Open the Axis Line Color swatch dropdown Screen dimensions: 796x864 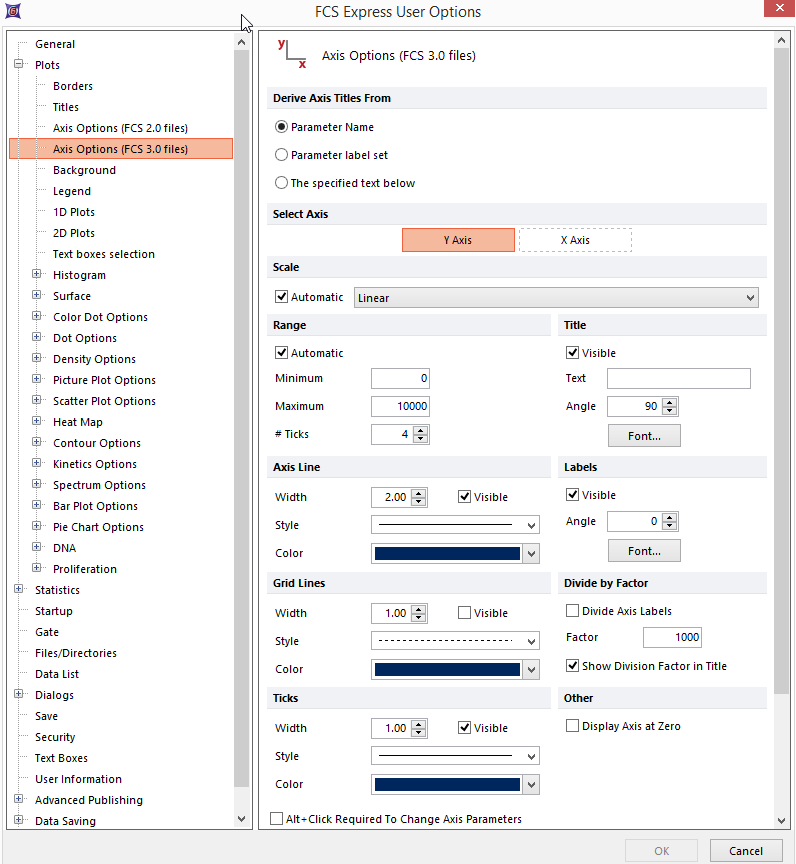[x=531, y=553]
